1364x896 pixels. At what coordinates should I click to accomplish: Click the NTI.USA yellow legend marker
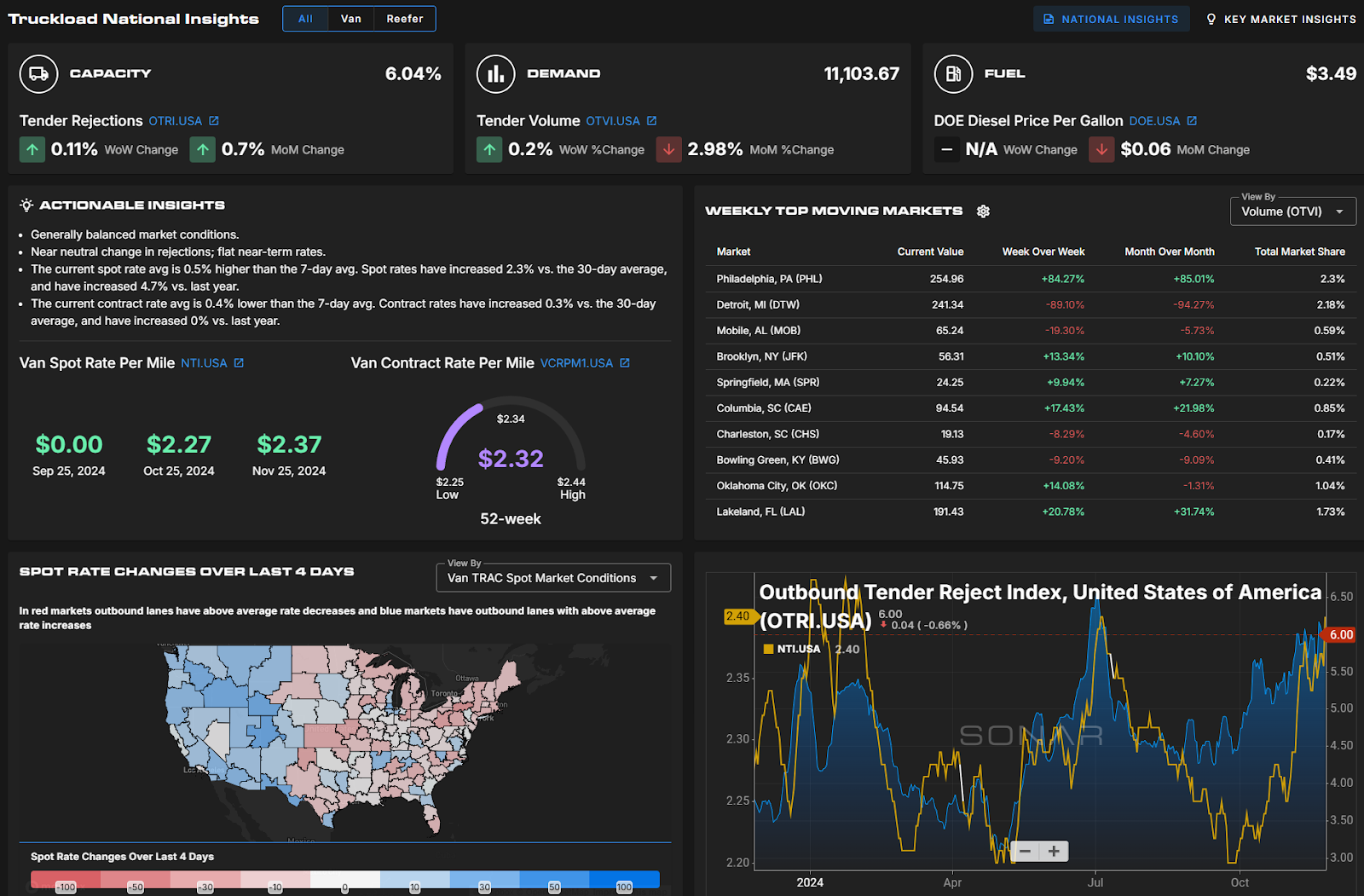pyautogui.click(x=768, y=649)
